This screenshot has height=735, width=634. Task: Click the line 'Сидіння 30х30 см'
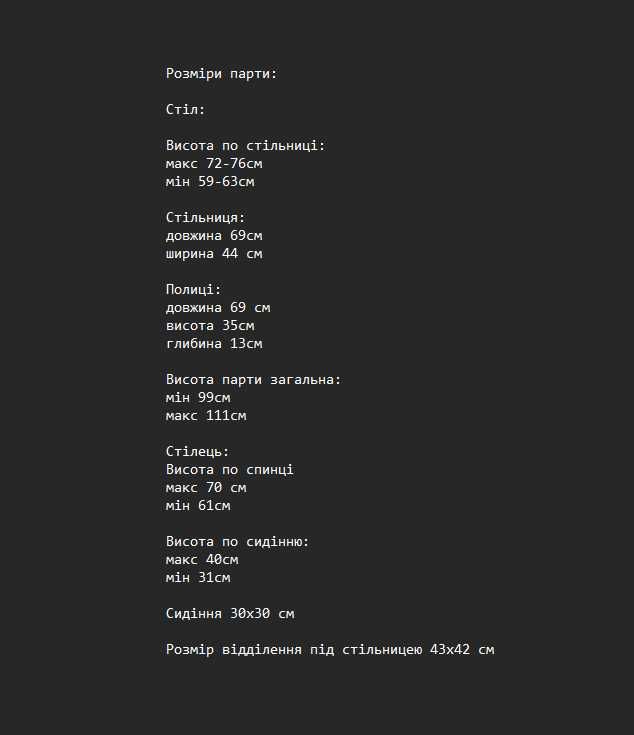click(230, 614)
